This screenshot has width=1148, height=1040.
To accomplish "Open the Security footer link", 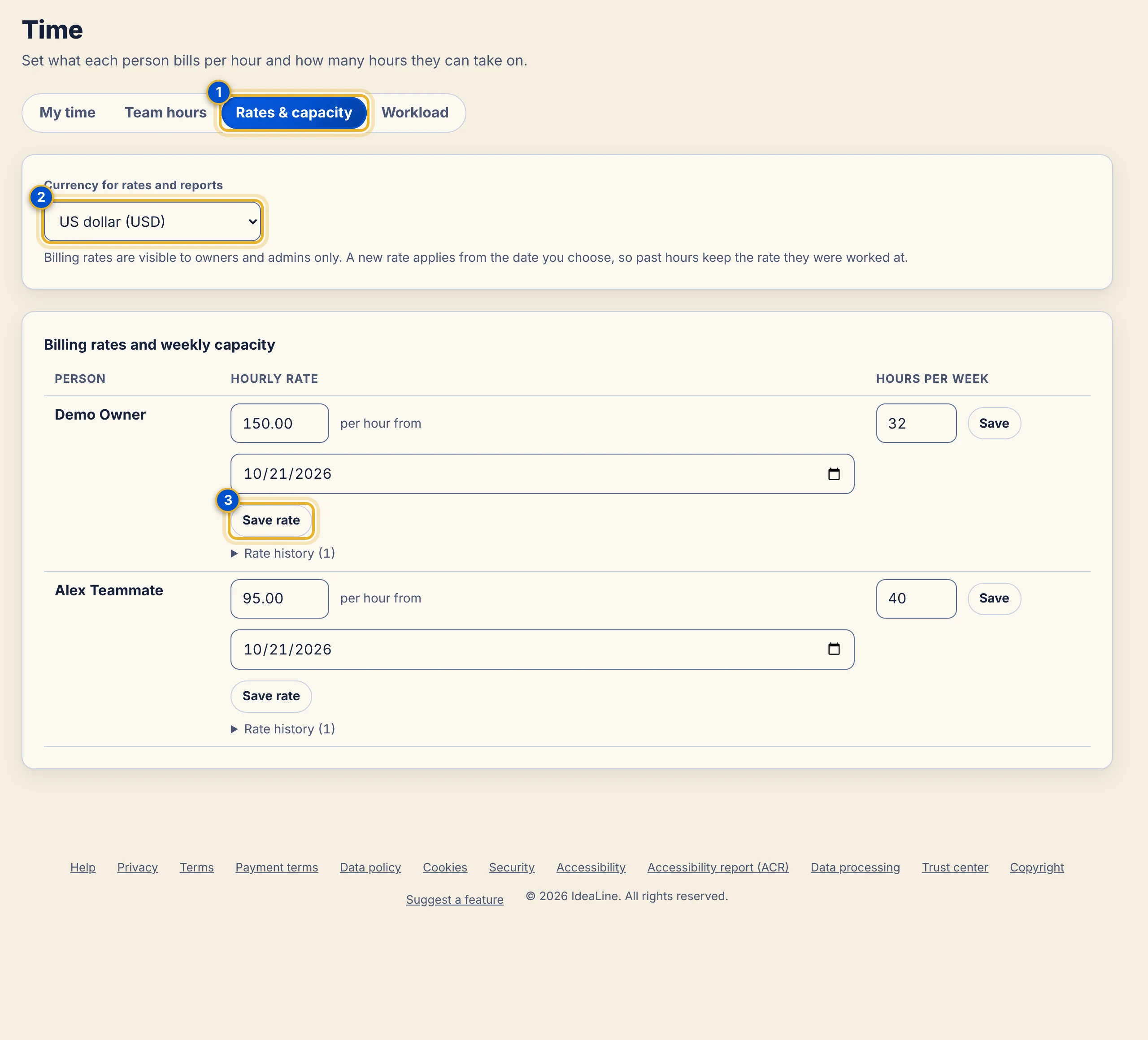I will click(x=511, y=867).
